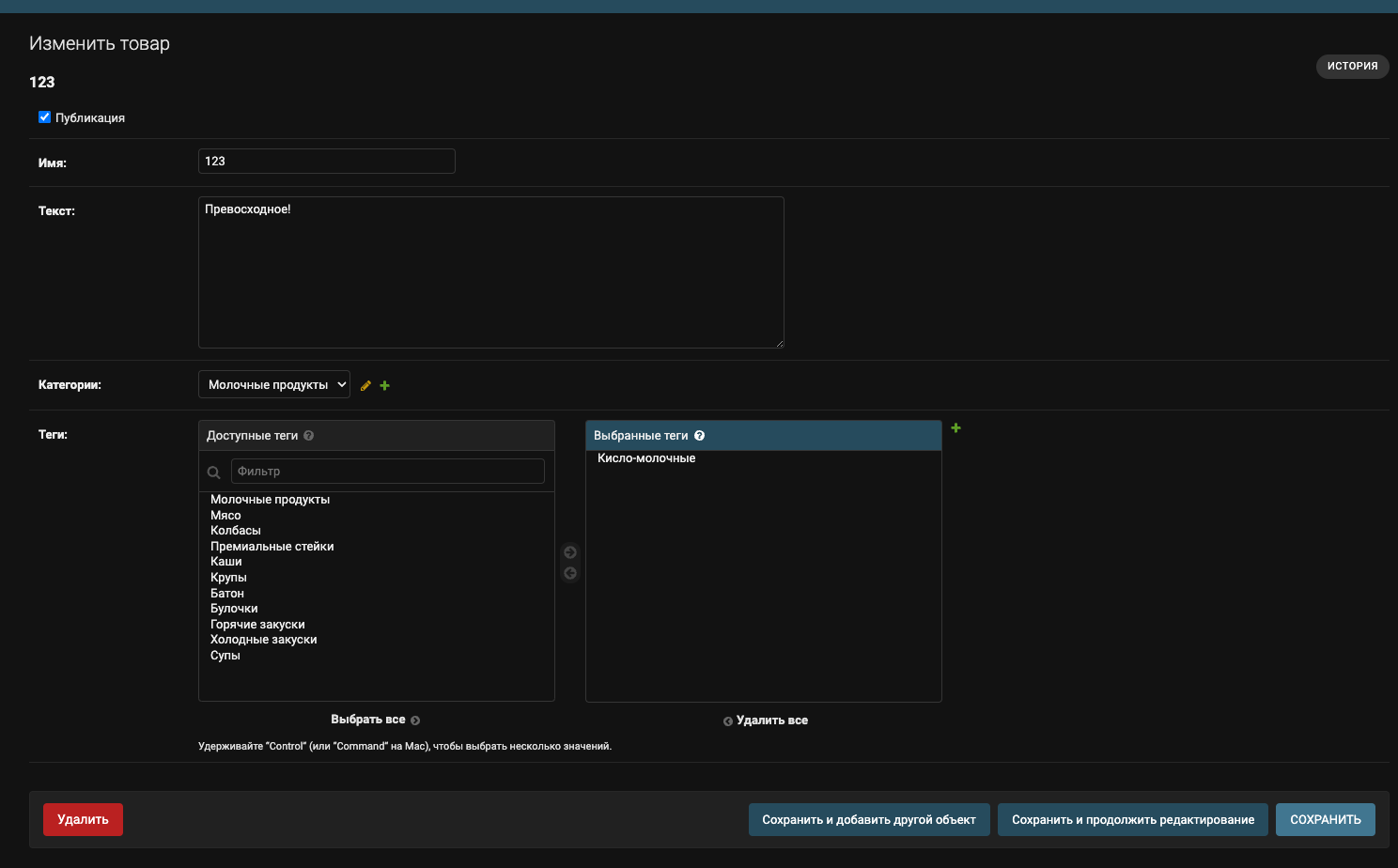Open the help tooltip next to Доступные теги
The image size is (1398, 868).
pyautogui.click(x=309, y=434)
